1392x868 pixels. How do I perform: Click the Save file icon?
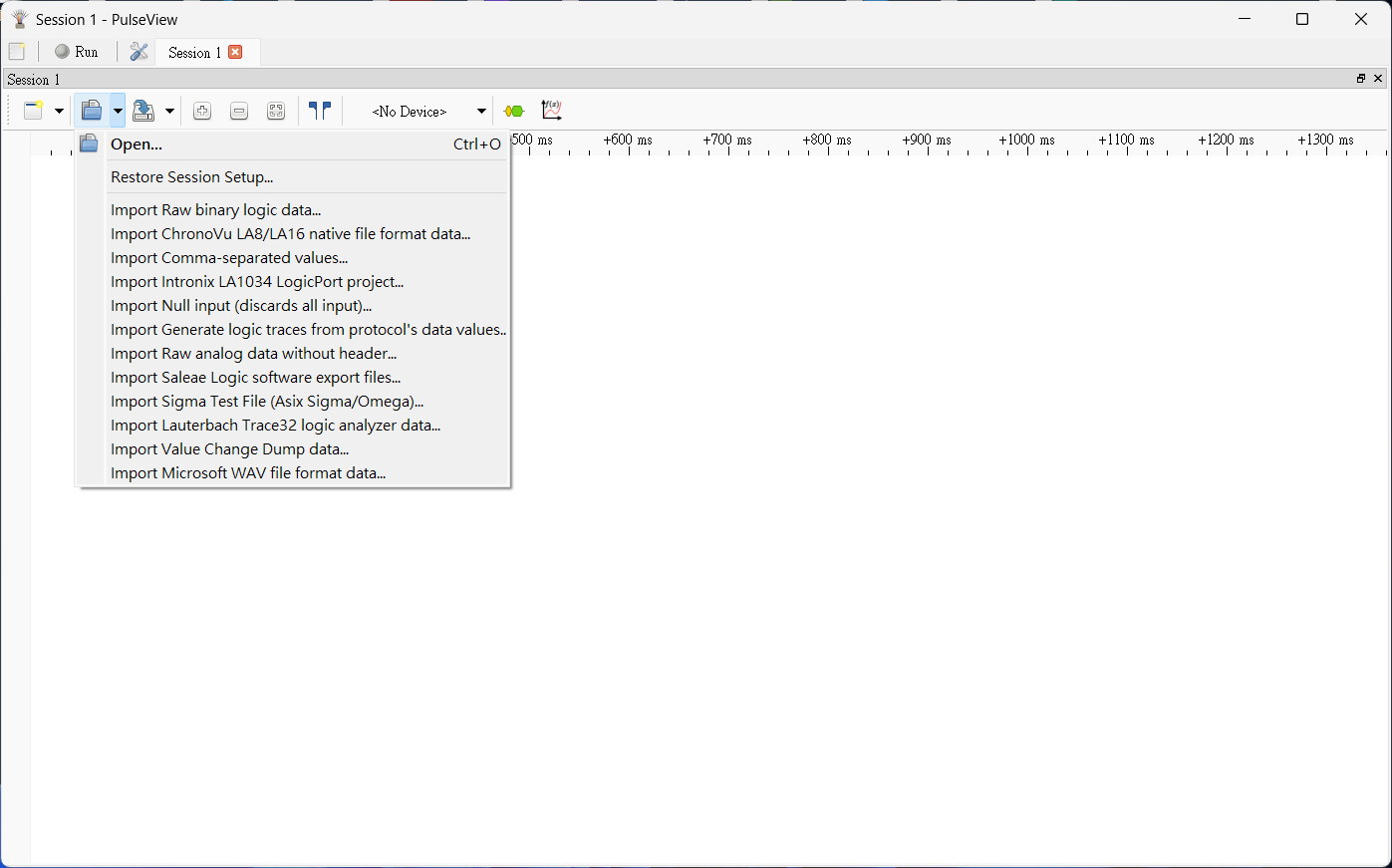click(x=143, y=111)
